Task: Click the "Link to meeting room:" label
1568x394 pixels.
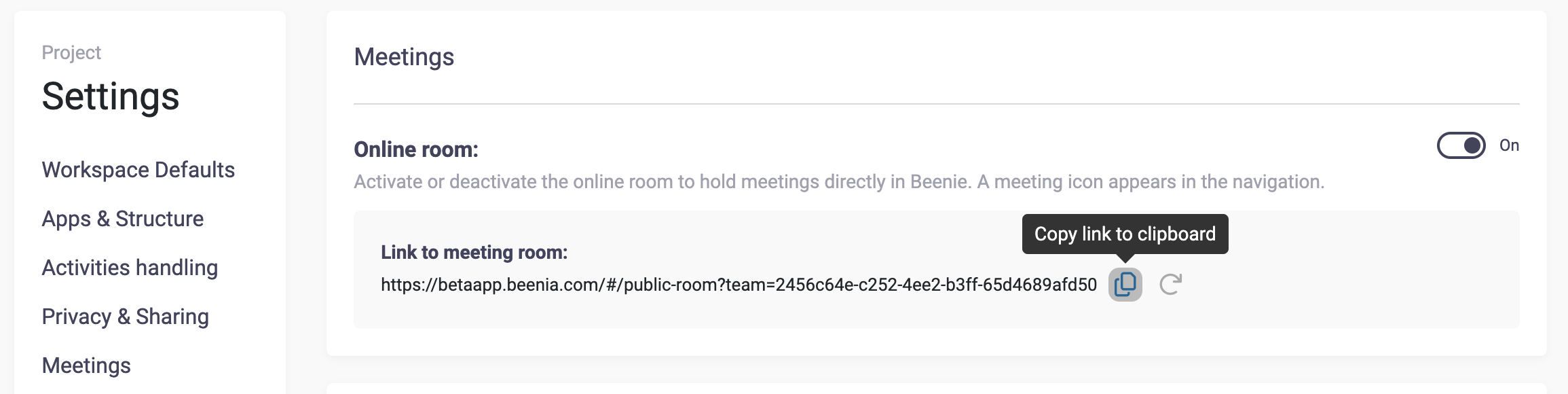Action: click(474, 253)
